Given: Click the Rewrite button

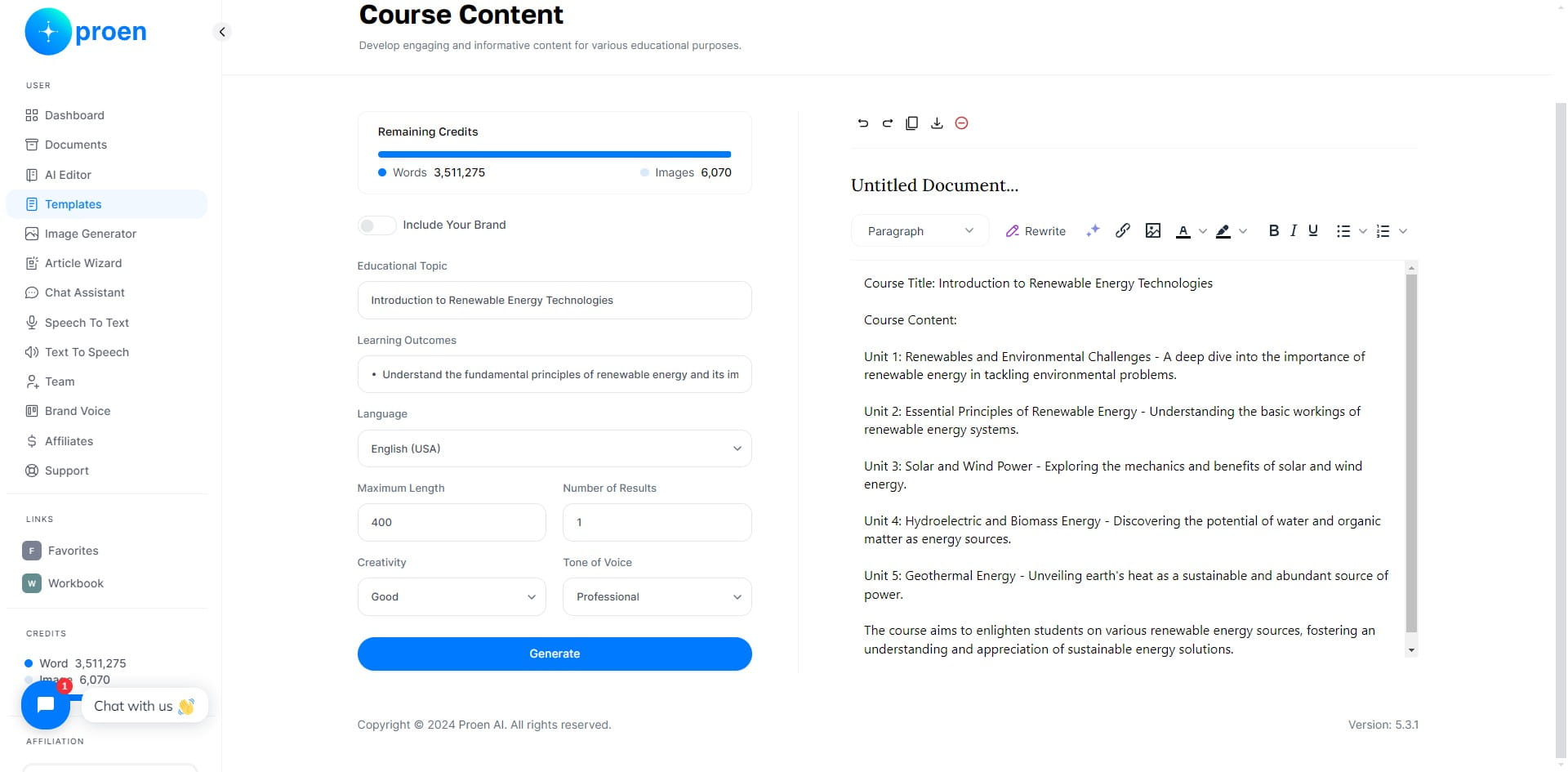Looking at the screenshot, I should click(1036, 231).
